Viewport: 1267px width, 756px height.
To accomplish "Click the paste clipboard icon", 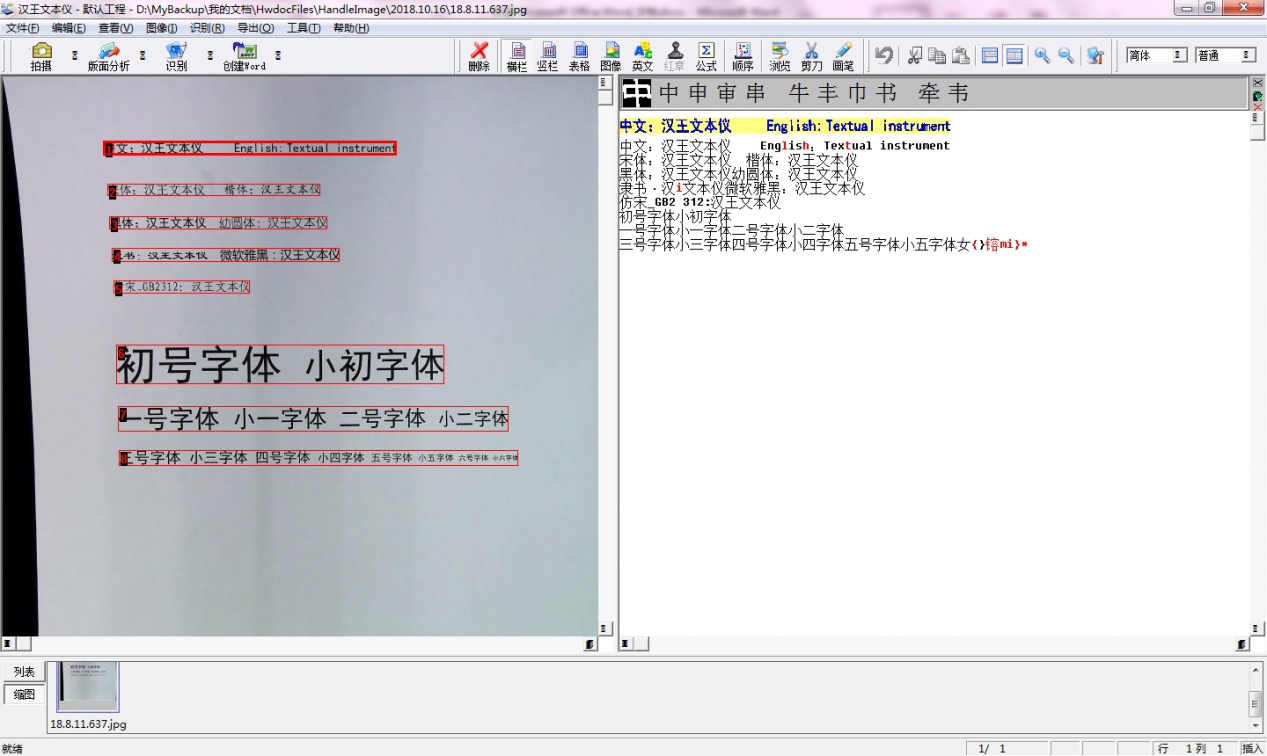I will click(960, 55).
